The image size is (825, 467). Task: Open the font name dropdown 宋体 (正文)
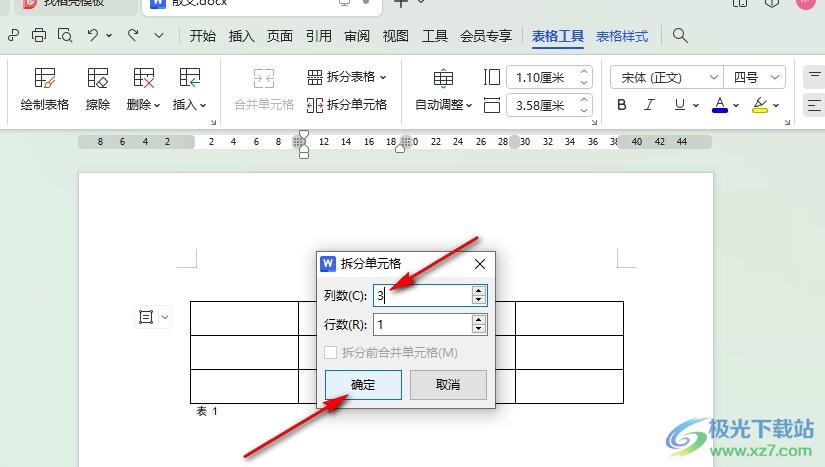[666, 77]
